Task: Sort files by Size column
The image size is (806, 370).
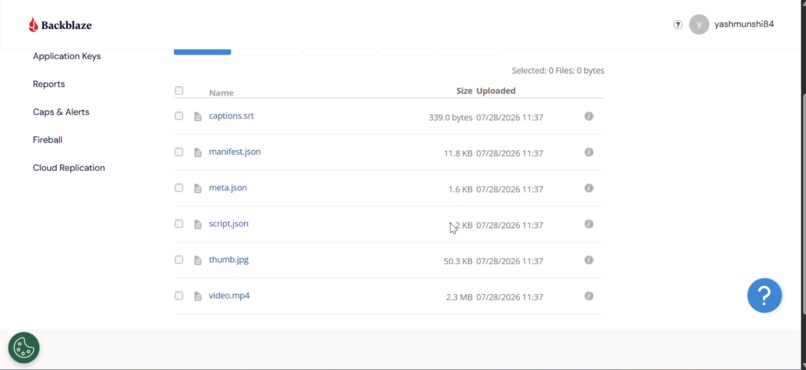Action: pyautogui.click(x=464, y=90)
